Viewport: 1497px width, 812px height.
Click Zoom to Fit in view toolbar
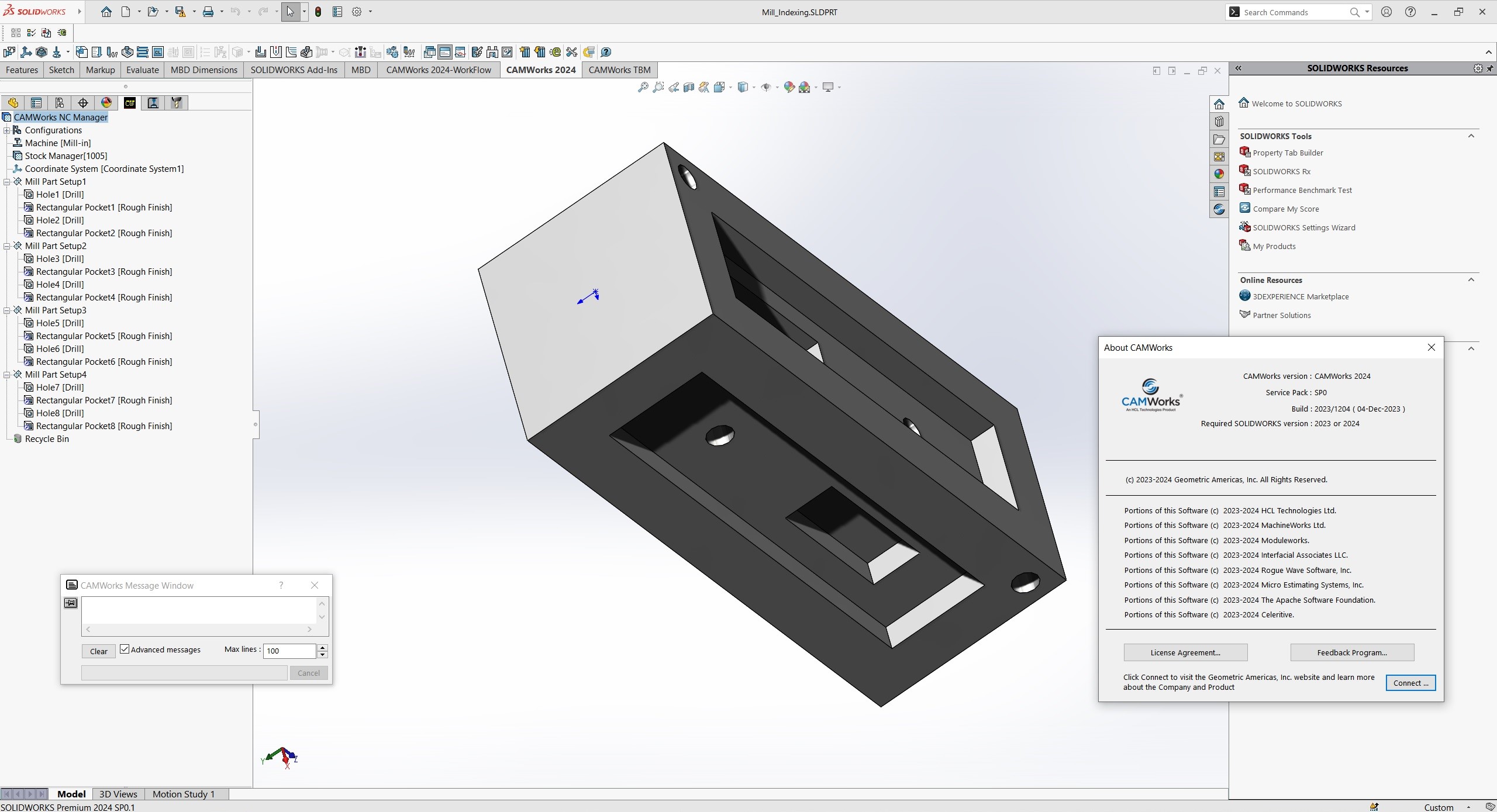coord(643,87)
